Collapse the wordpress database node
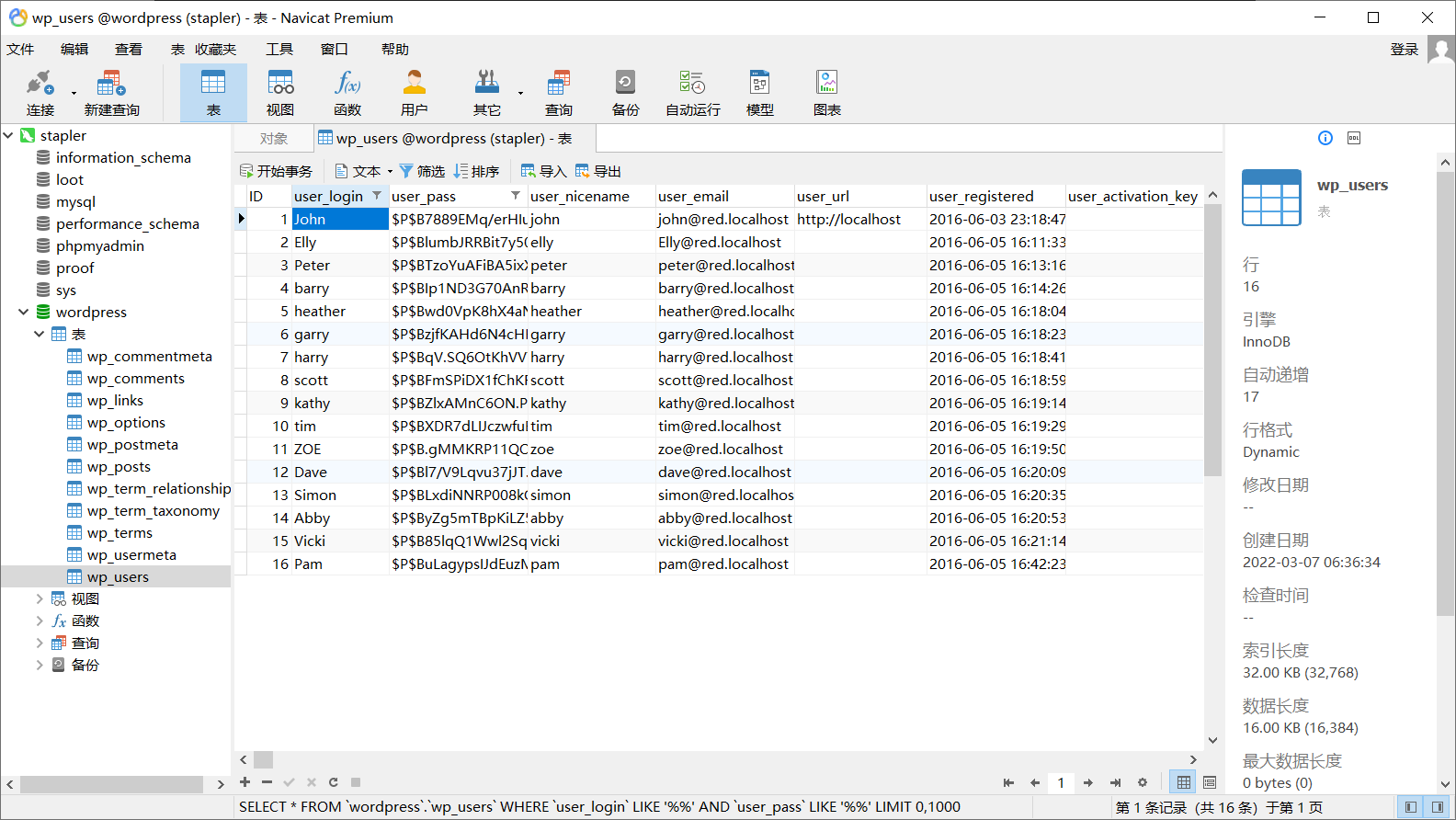This screenshot has height=820, width=1456. point(24,312)
